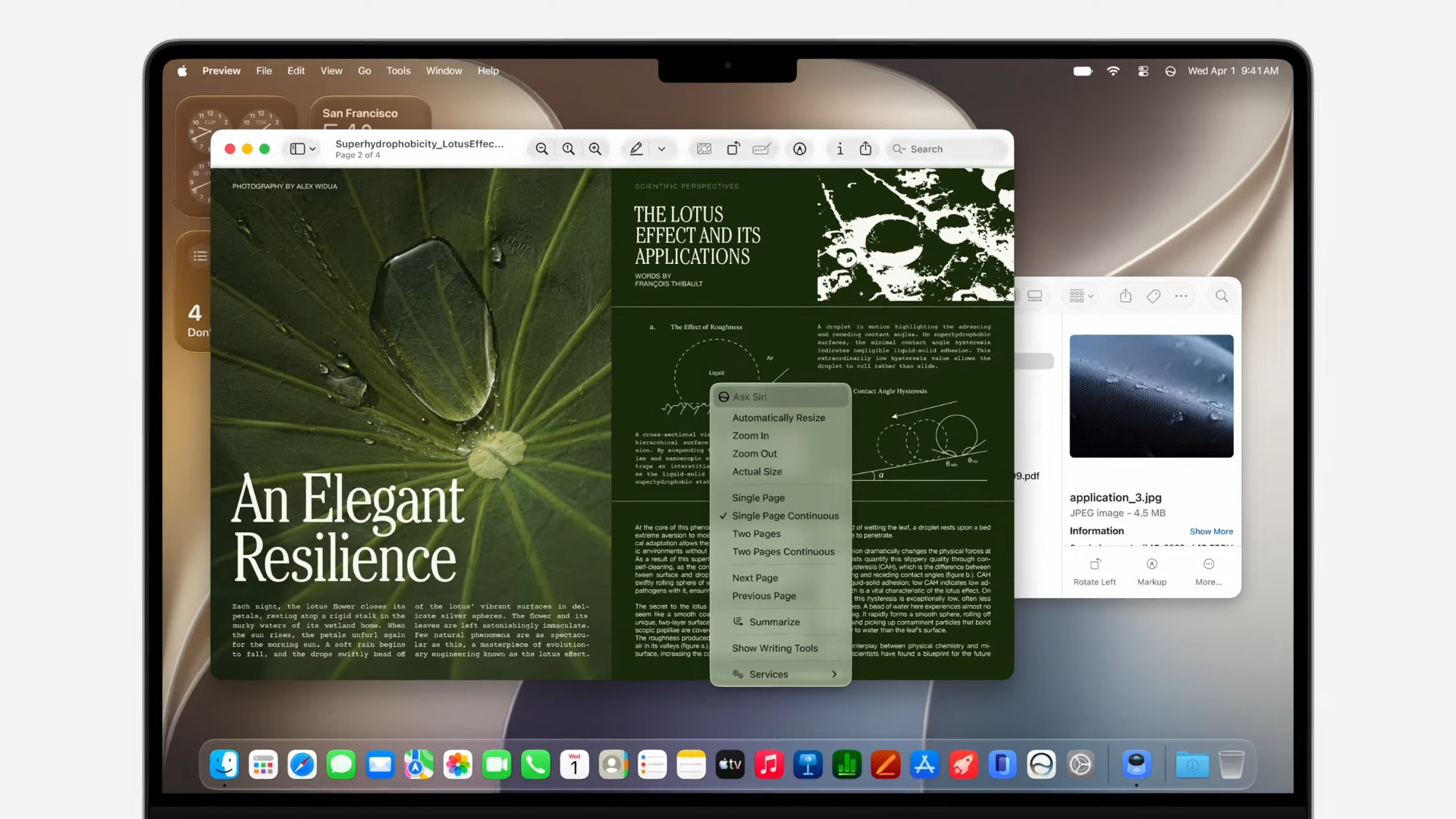Launch Keynote from the Dock
Viewport: 1456px width, 819px height.
808,764
